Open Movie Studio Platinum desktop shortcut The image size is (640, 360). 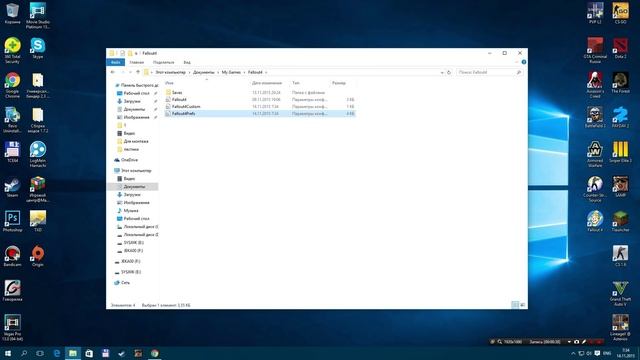pos(38,16)
